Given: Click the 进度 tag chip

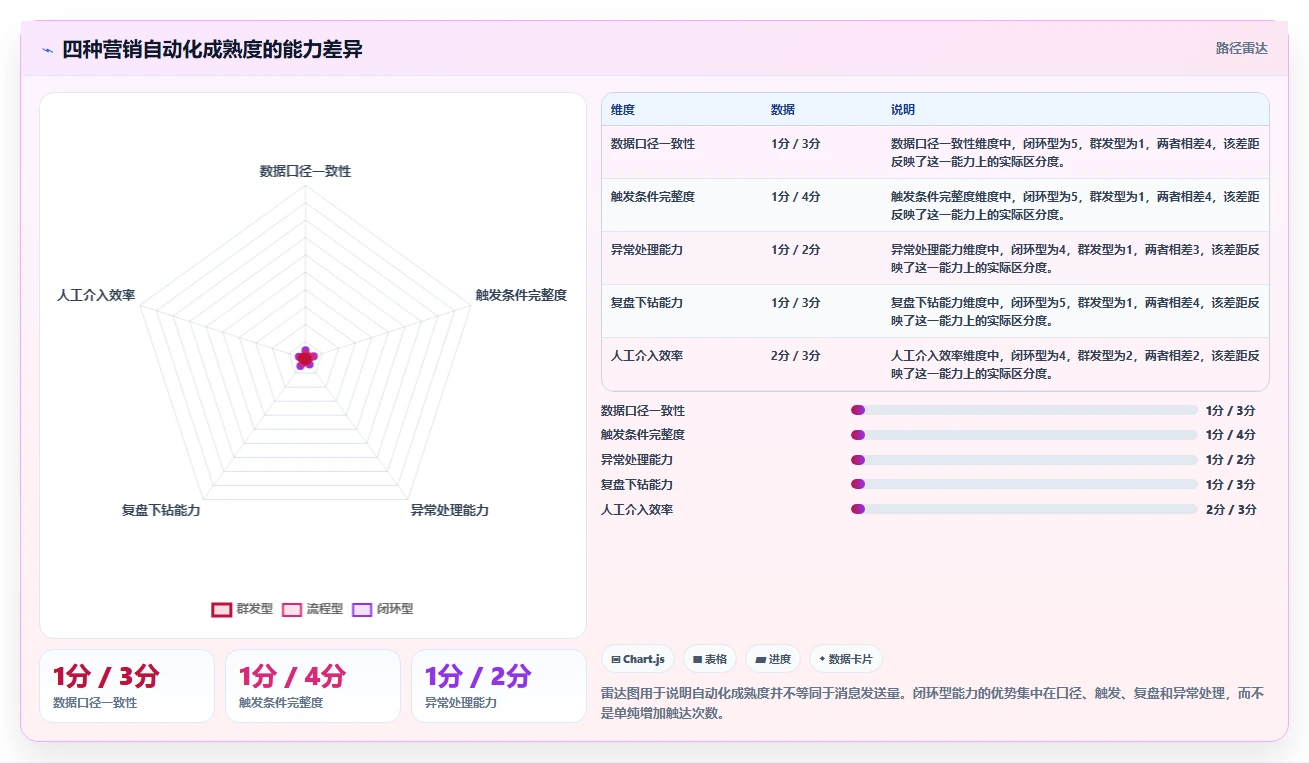Looking at the screenshot, I should pos(773,659).
